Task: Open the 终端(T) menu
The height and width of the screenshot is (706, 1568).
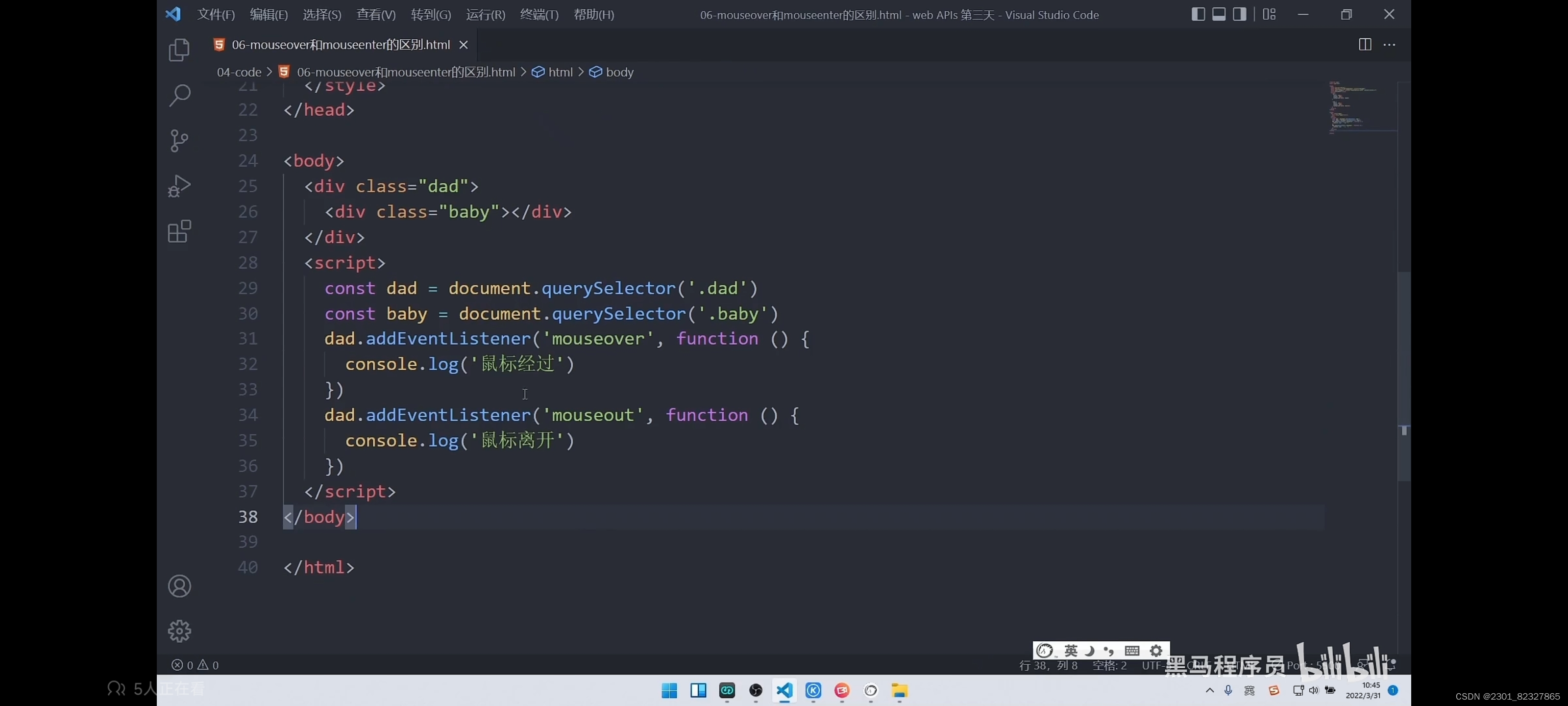Action: 539,14
